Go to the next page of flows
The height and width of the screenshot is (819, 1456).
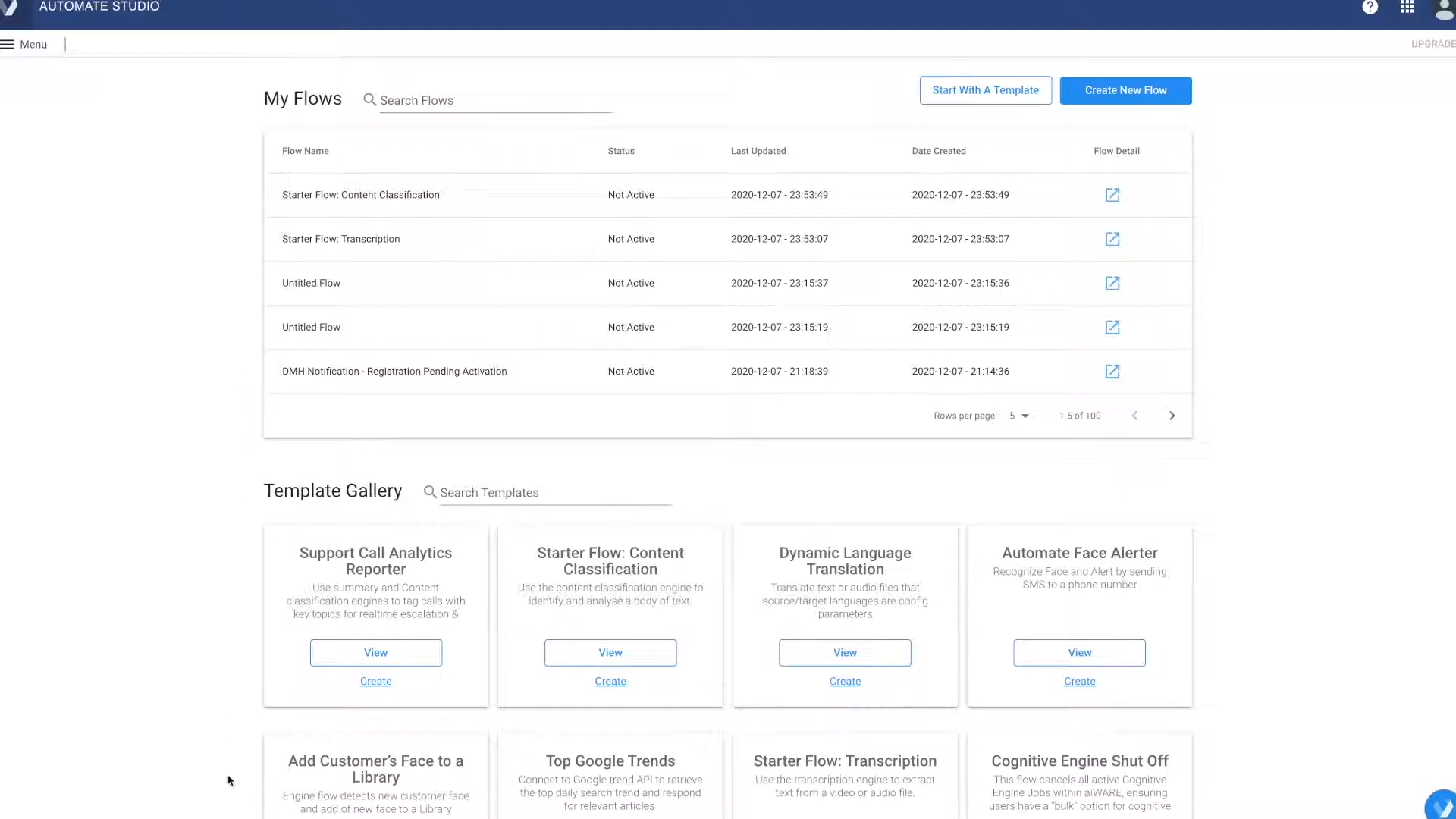click(x=1172, y=416)
